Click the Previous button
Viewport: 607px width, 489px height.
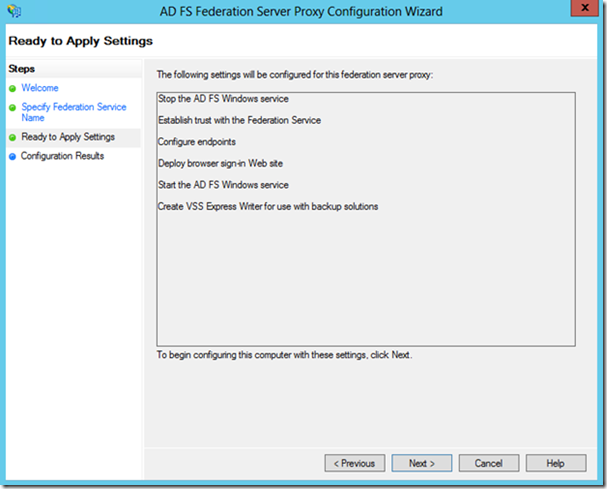[x=355, y=463]
